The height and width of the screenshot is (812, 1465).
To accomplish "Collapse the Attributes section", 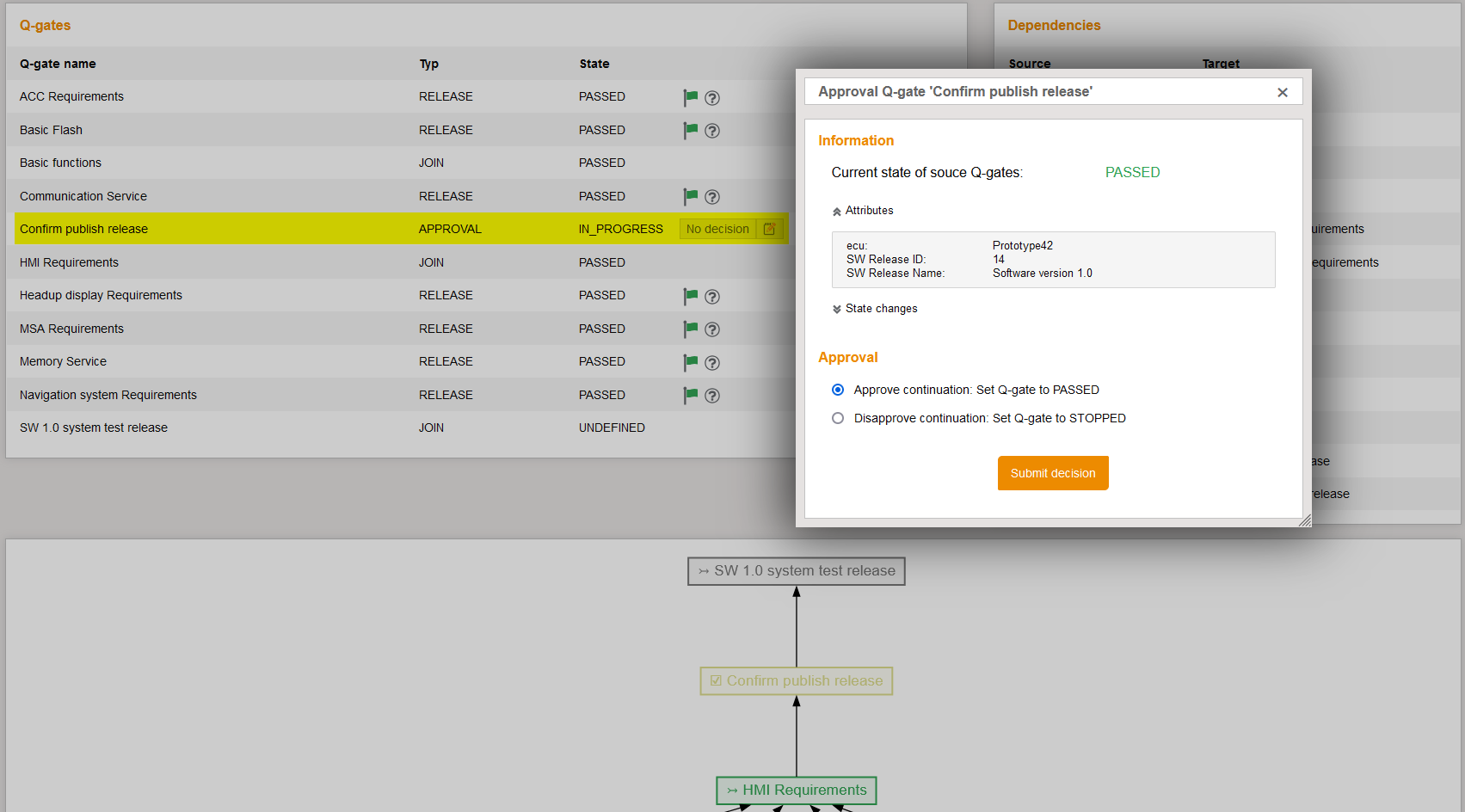I will (863, 211).
